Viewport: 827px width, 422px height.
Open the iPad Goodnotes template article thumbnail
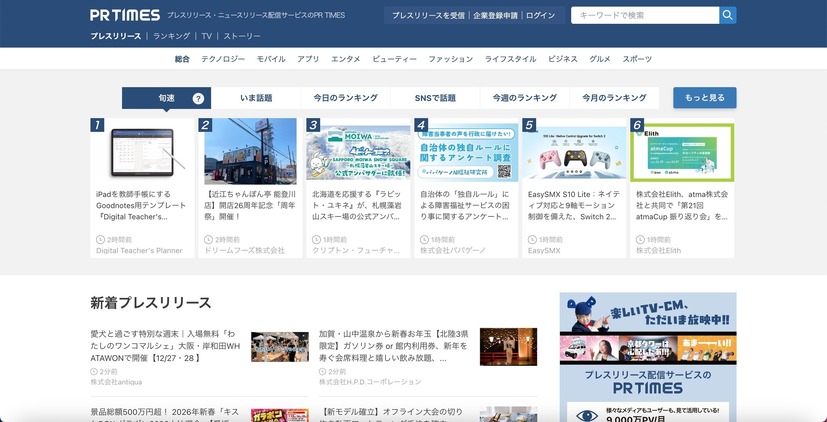point(142,151)
